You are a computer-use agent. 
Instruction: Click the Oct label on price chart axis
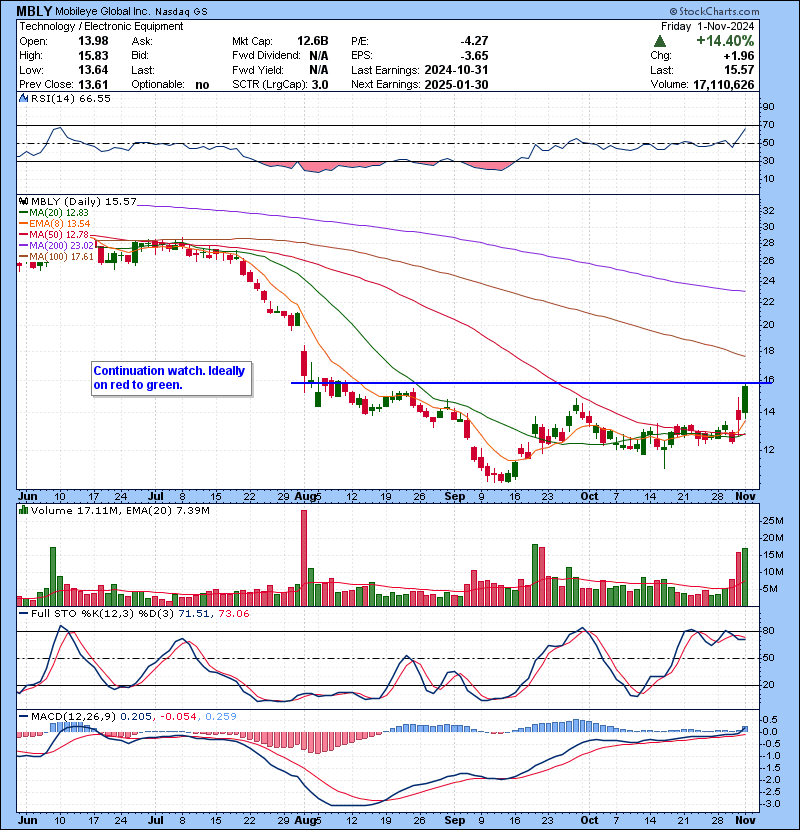coord(589,497)
